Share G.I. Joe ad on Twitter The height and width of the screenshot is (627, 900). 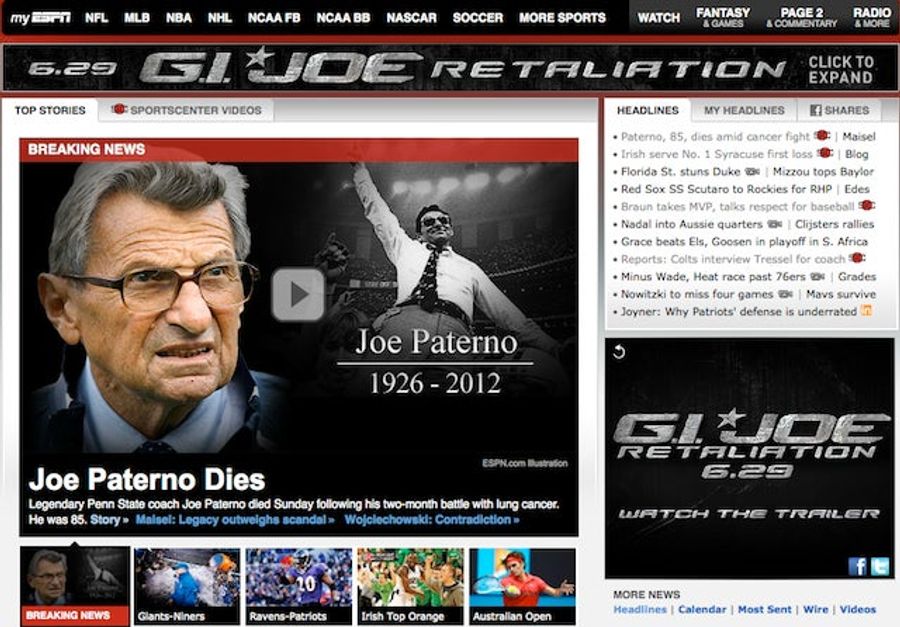[x=879, y=566]
